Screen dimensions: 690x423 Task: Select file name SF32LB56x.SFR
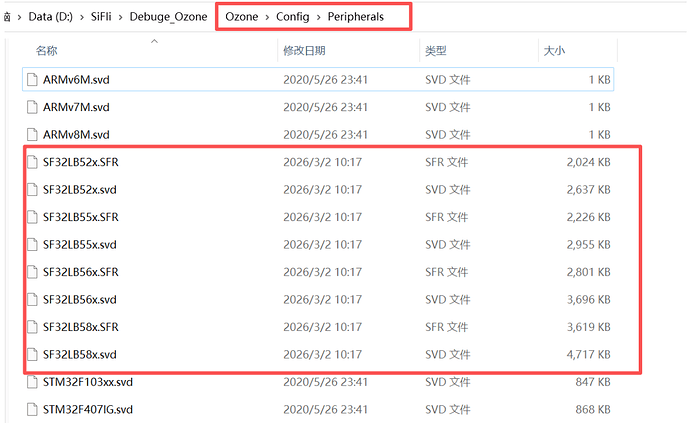click(81, 272)
